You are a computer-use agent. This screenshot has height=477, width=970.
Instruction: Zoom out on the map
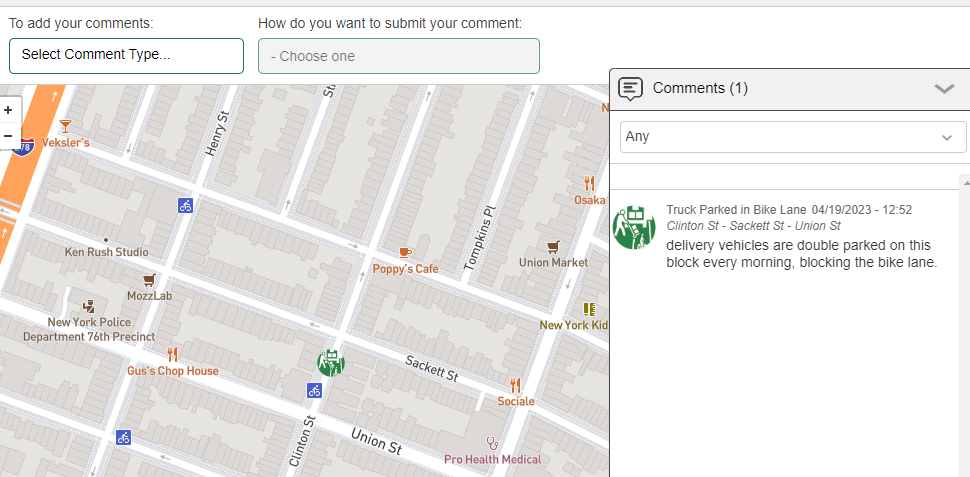[x=8, y=135]
